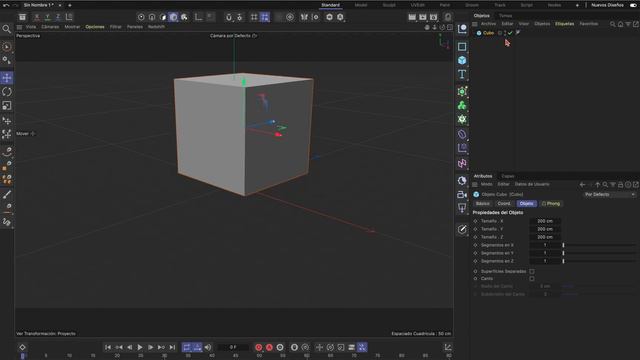Click the Objects manager home icon
Viewport: 640px width, 360px height.
620,24
